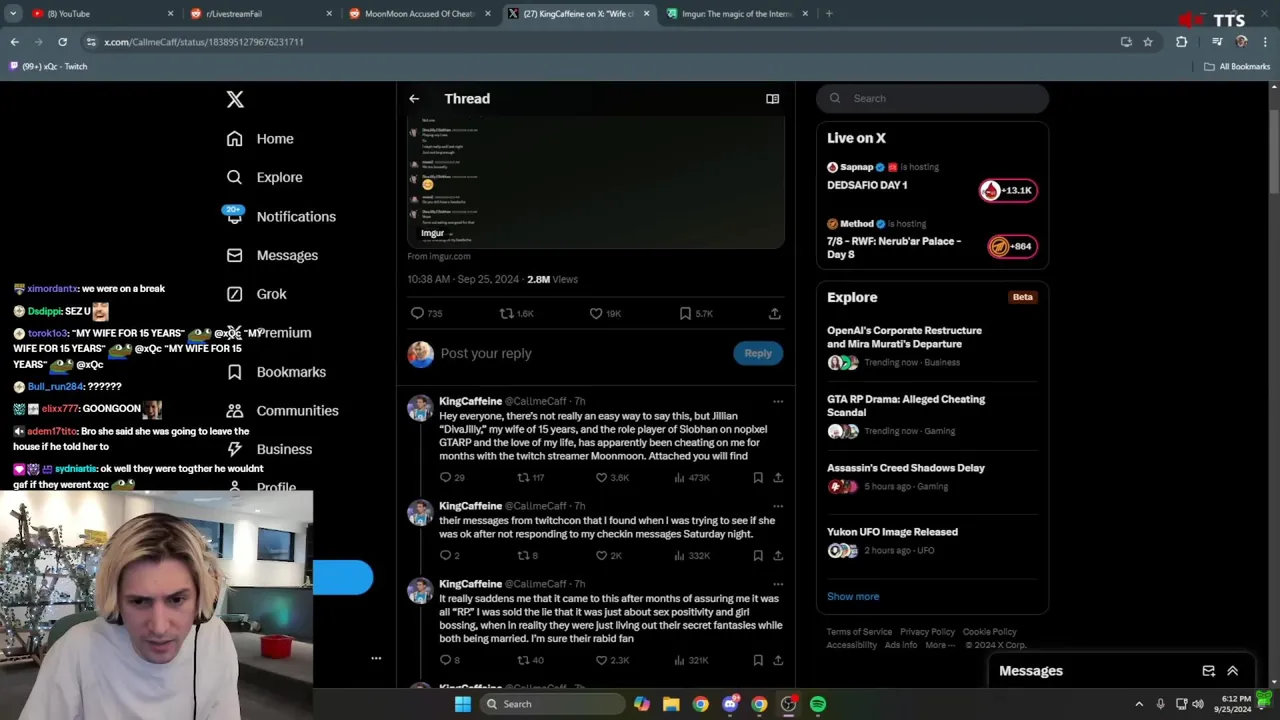Viewport: 1280px width, 720px height.
Task: Open Explore in X sidebar
Action: click(264, 177)
